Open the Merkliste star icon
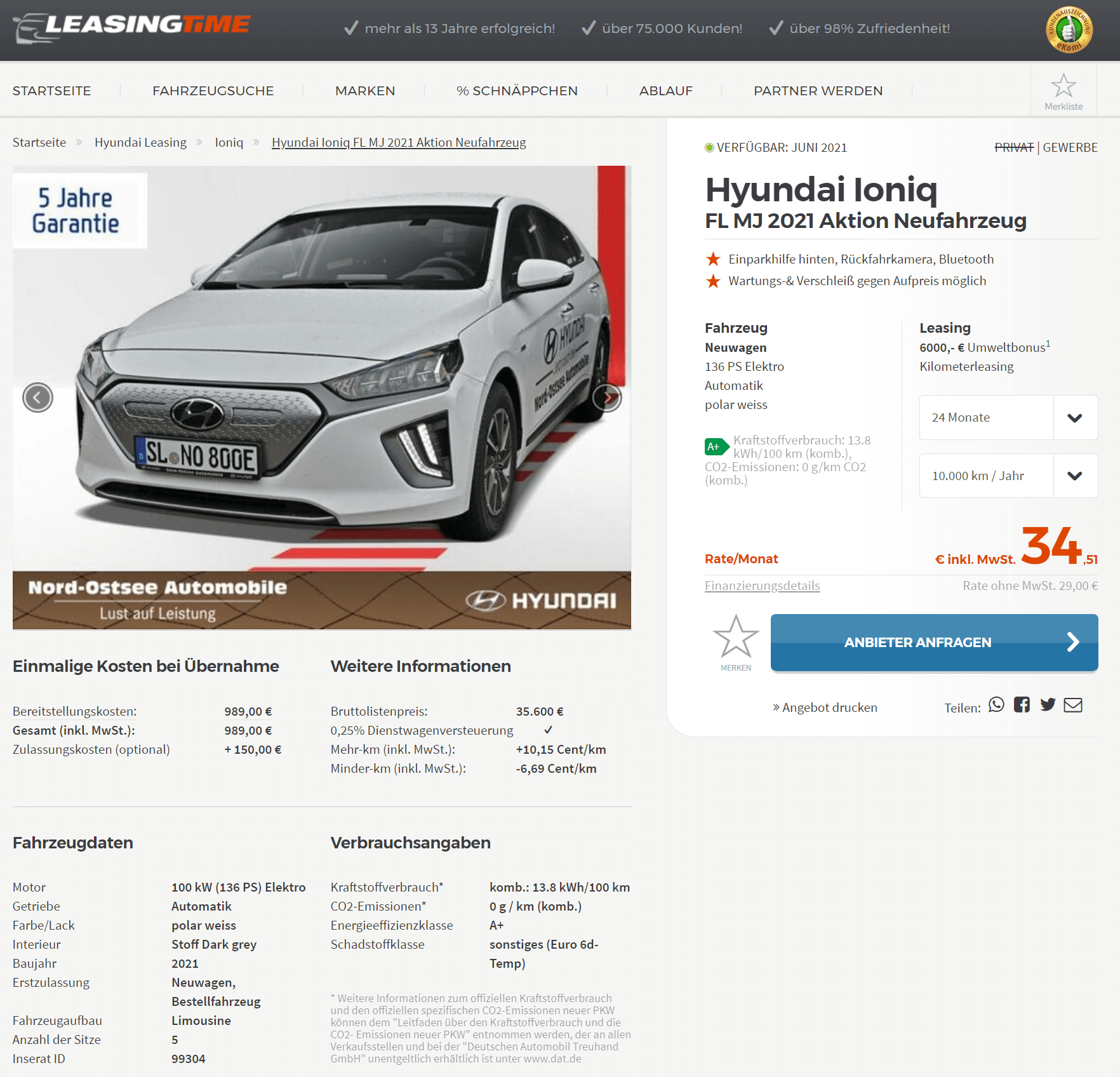Viewport: 1120px width, 1077px height. click(x=1063, y=86)
